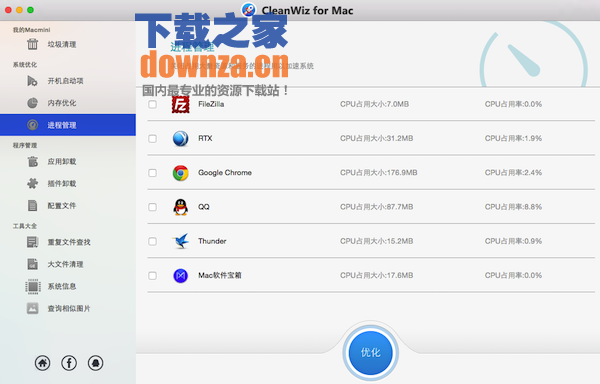Open 垃圾清理 trash cleaning icon
Viewport: 600px width, 384px height.
(x=33, y=44)
